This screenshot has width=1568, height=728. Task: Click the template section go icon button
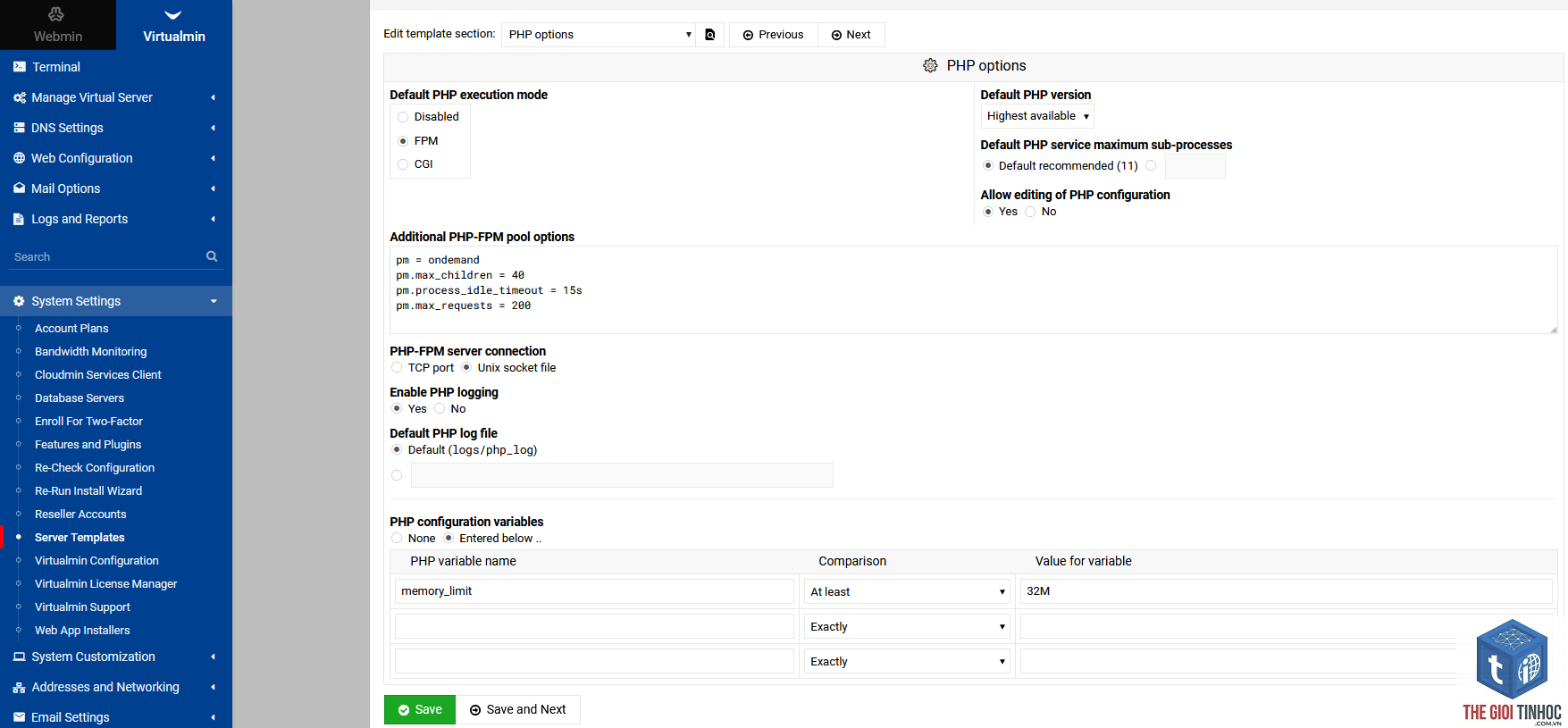[x=710, y=35]
